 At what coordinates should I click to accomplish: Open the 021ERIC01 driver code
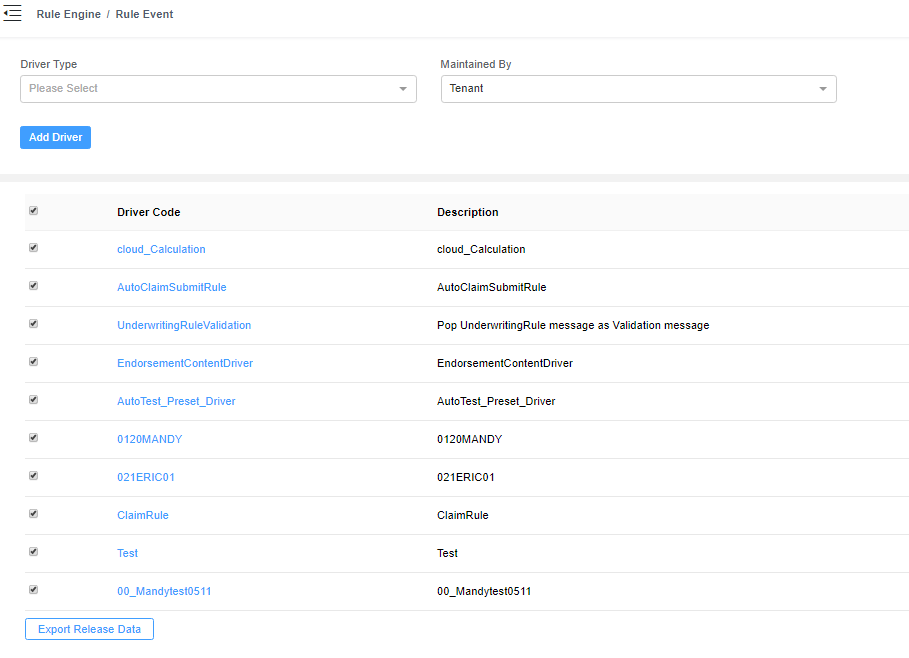coord(146,477)
